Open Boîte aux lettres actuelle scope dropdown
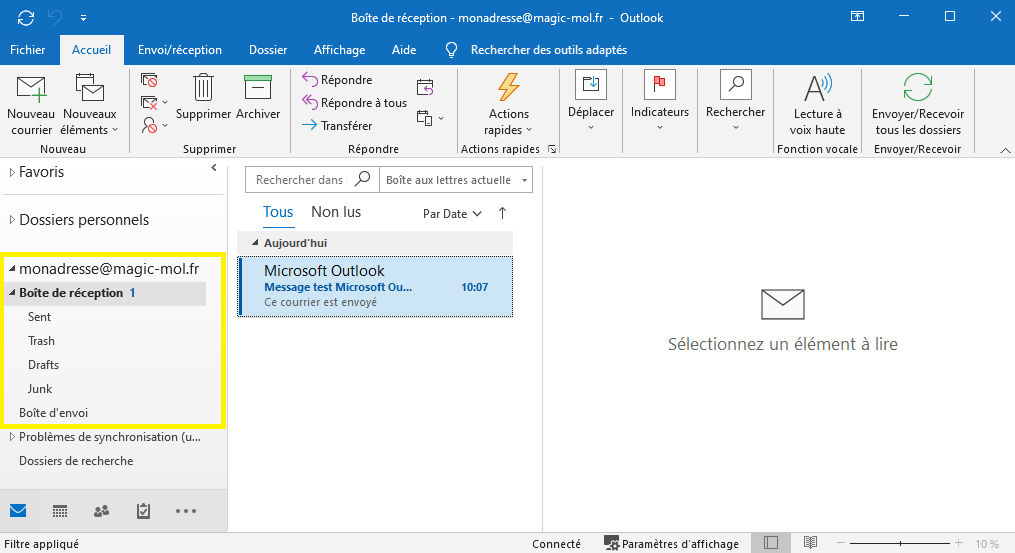 click(x=456, y=180)
